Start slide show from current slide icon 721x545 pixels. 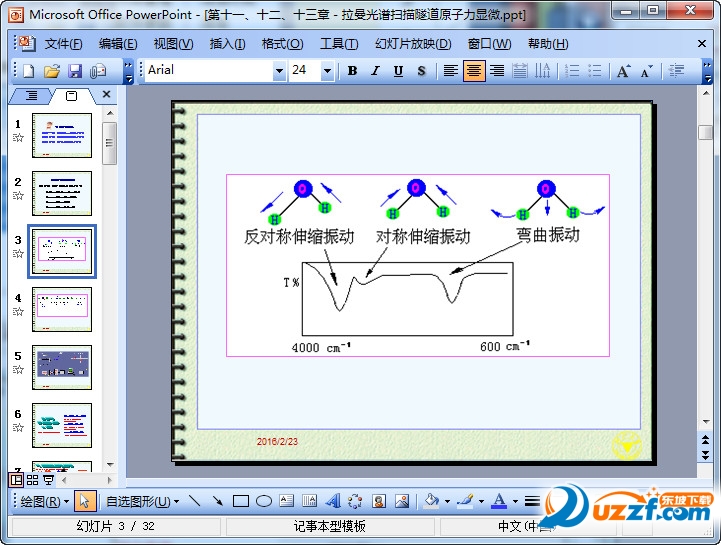pos(48,481)
